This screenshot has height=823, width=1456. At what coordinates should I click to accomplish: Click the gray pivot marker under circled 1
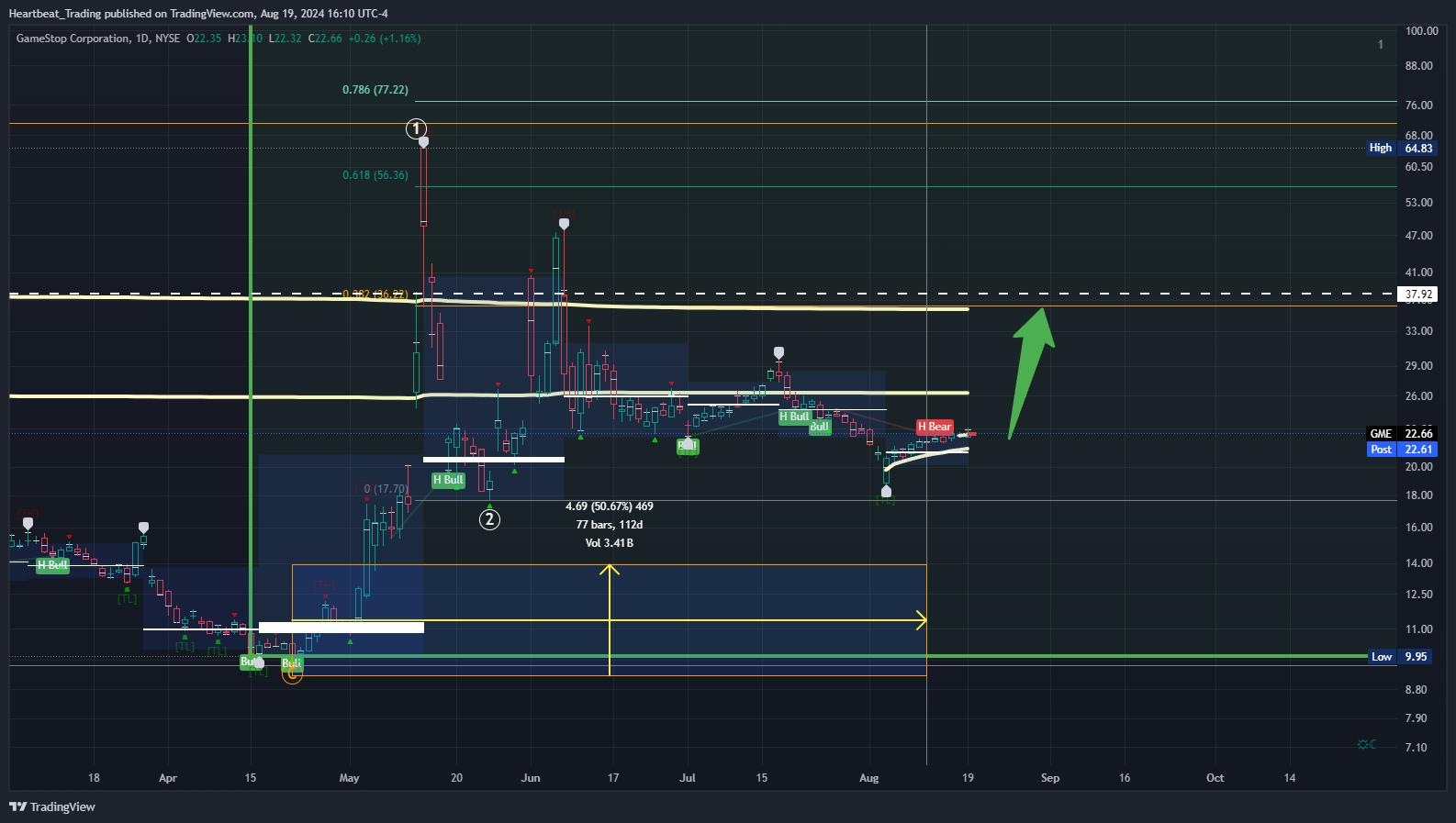coord(423,142)
